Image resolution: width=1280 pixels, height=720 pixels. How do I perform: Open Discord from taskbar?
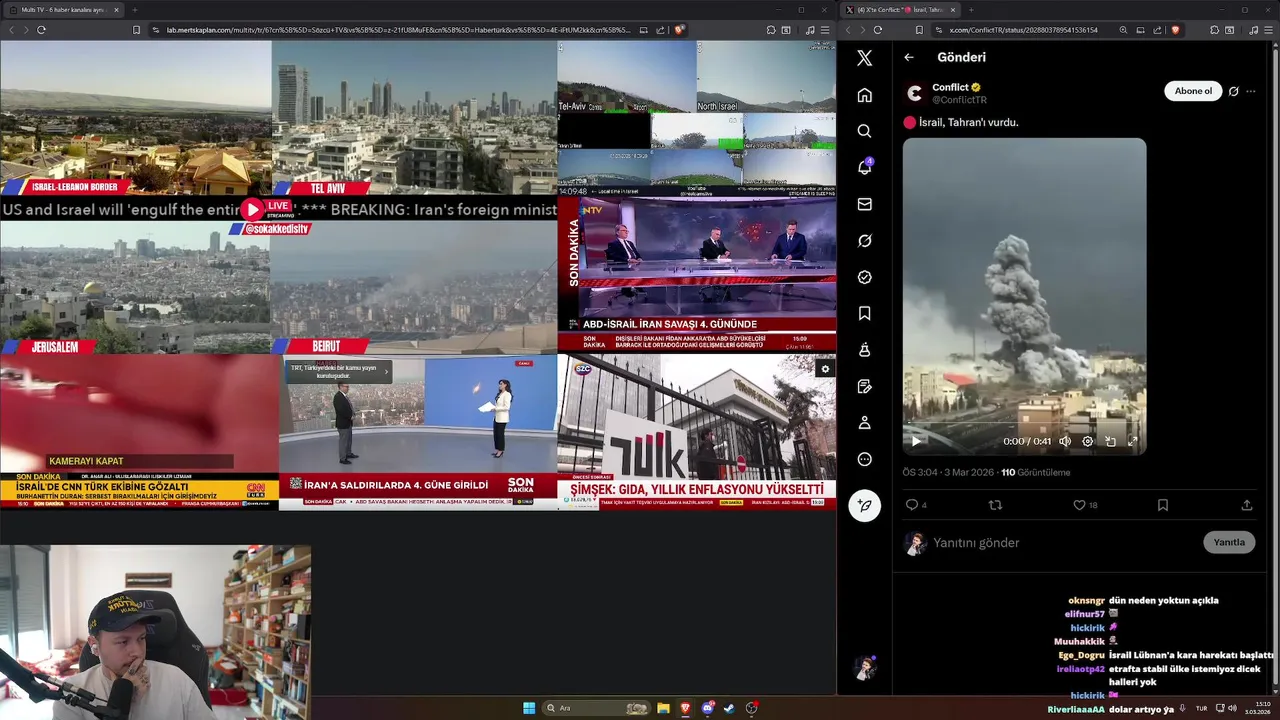coord(708,708)
